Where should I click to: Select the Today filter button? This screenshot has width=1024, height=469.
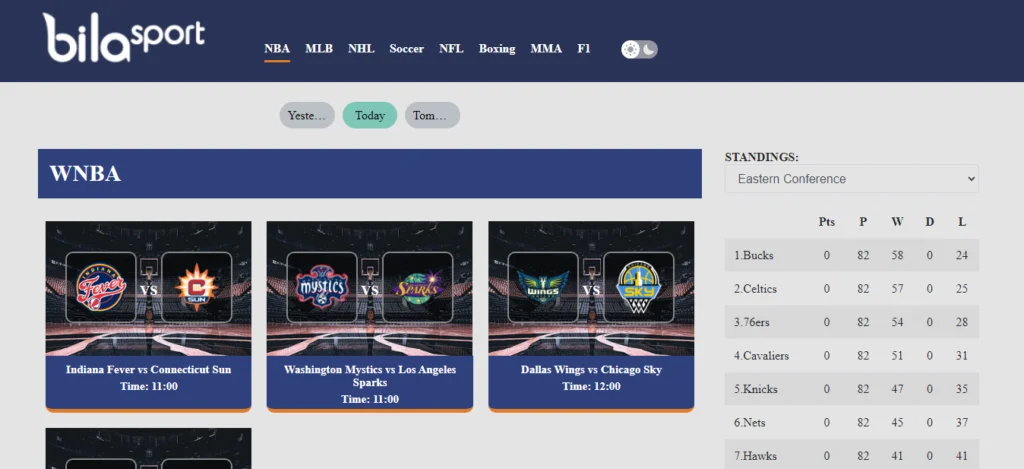coord(370,116)
